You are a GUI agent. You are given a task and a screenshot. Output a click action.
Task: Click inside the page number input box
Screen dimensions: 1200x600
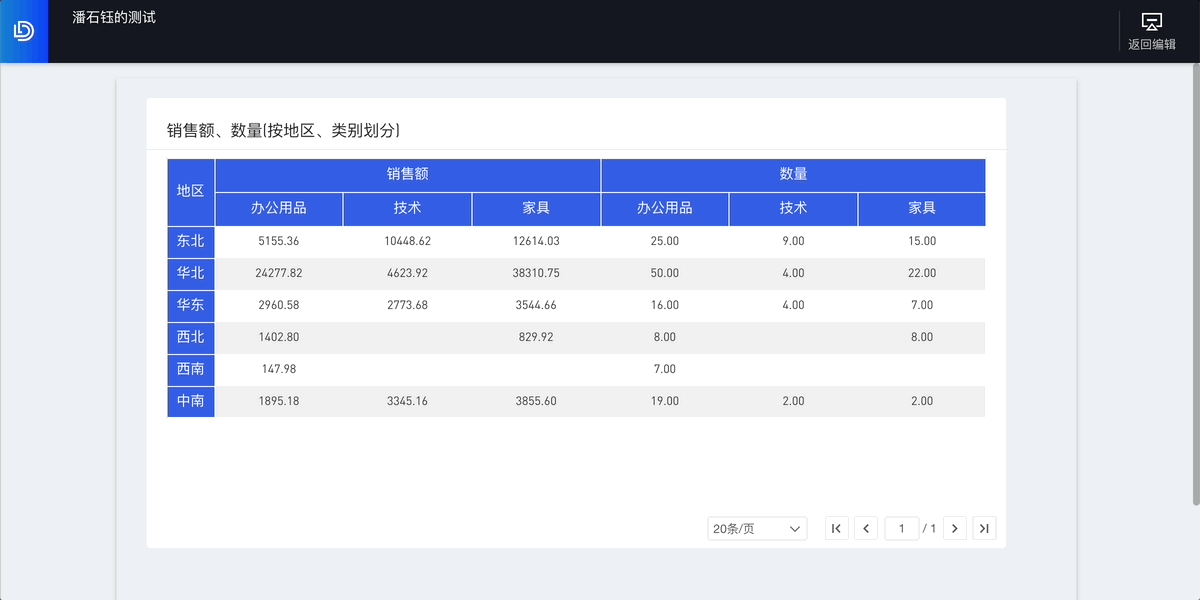pyautogui.click(x=901, y=528)
